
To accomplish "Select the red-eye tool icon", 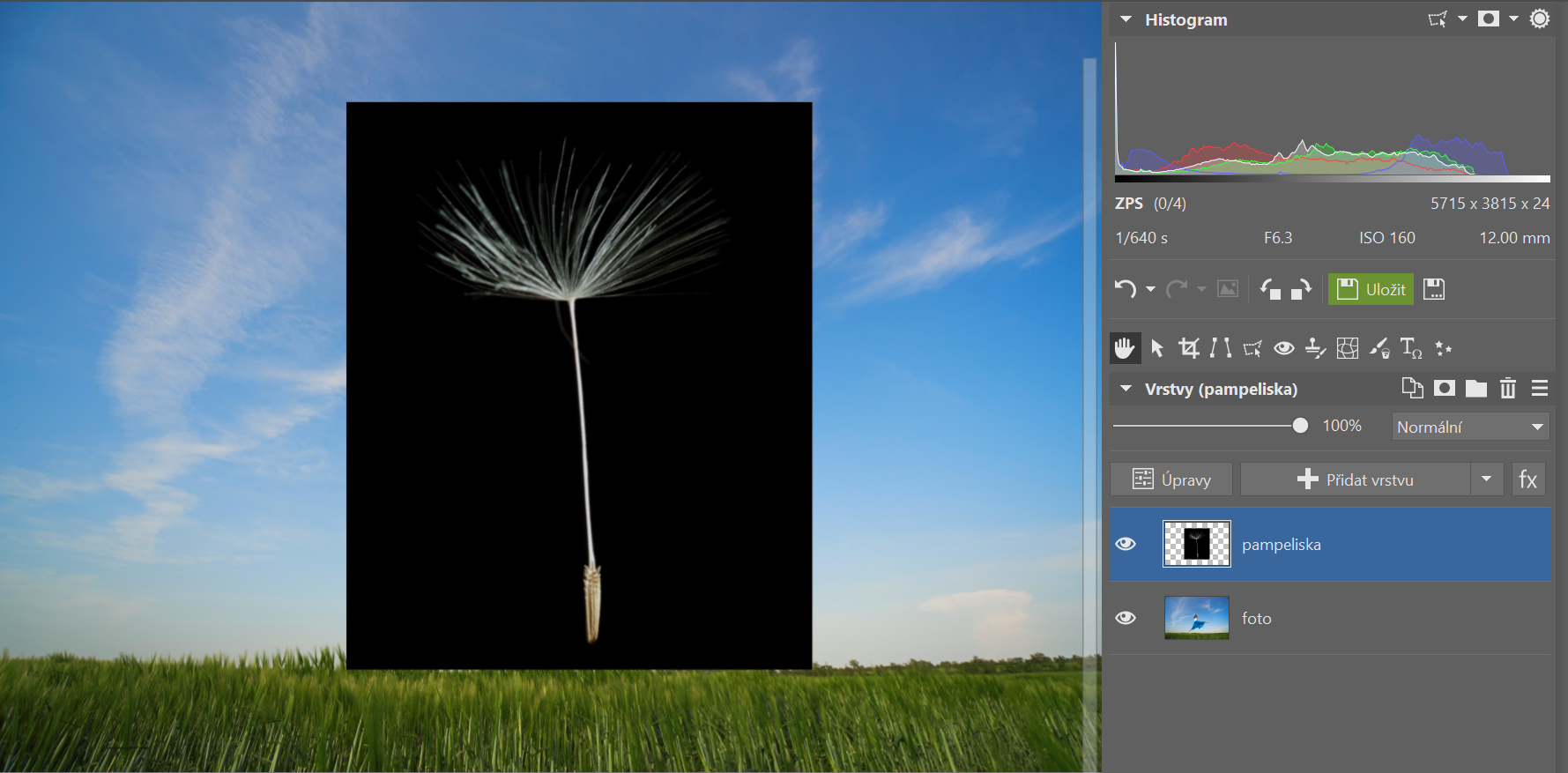I will click(1284, 348).
